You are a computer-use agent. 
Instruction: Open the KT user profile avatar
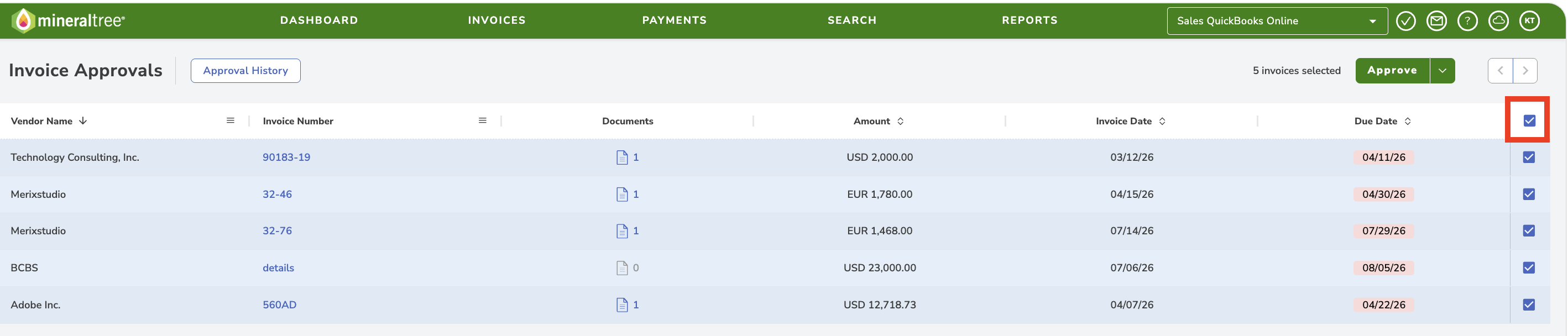point(1530,22)
